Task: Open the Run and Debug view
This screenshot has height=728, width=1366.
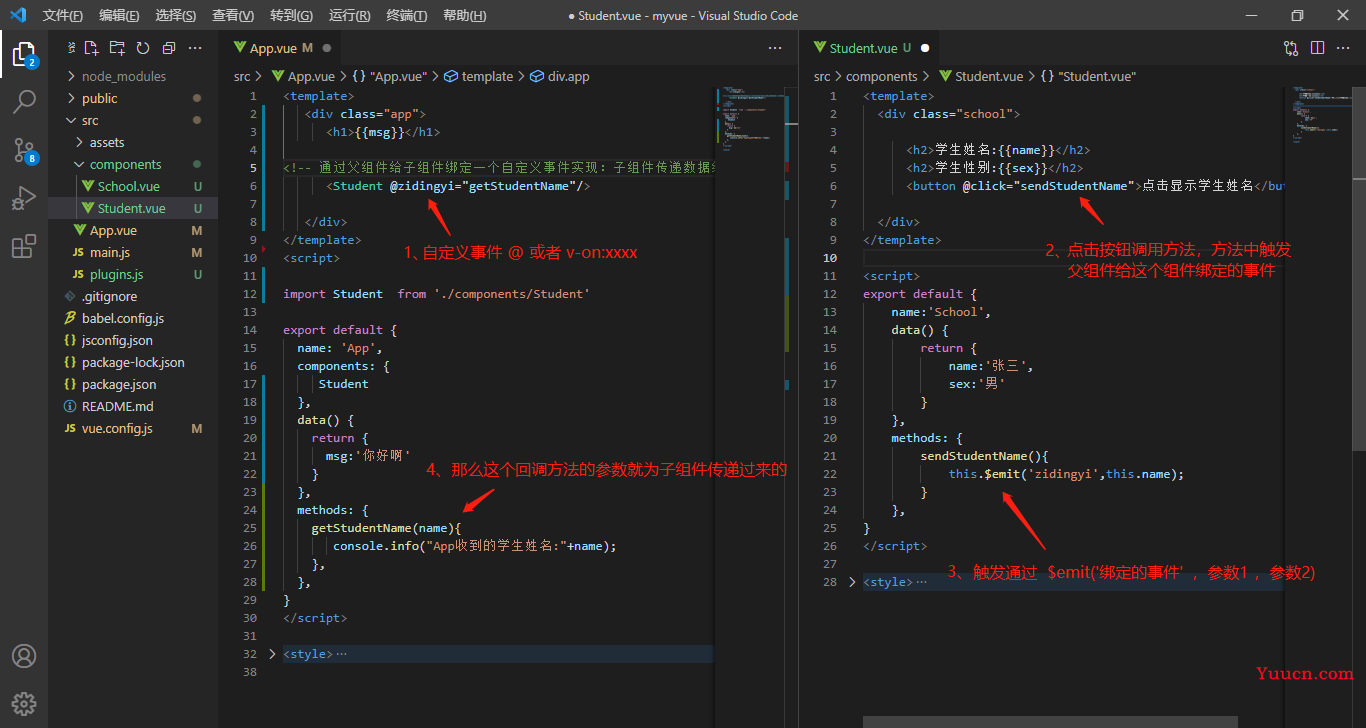Action: coord(24,198)
